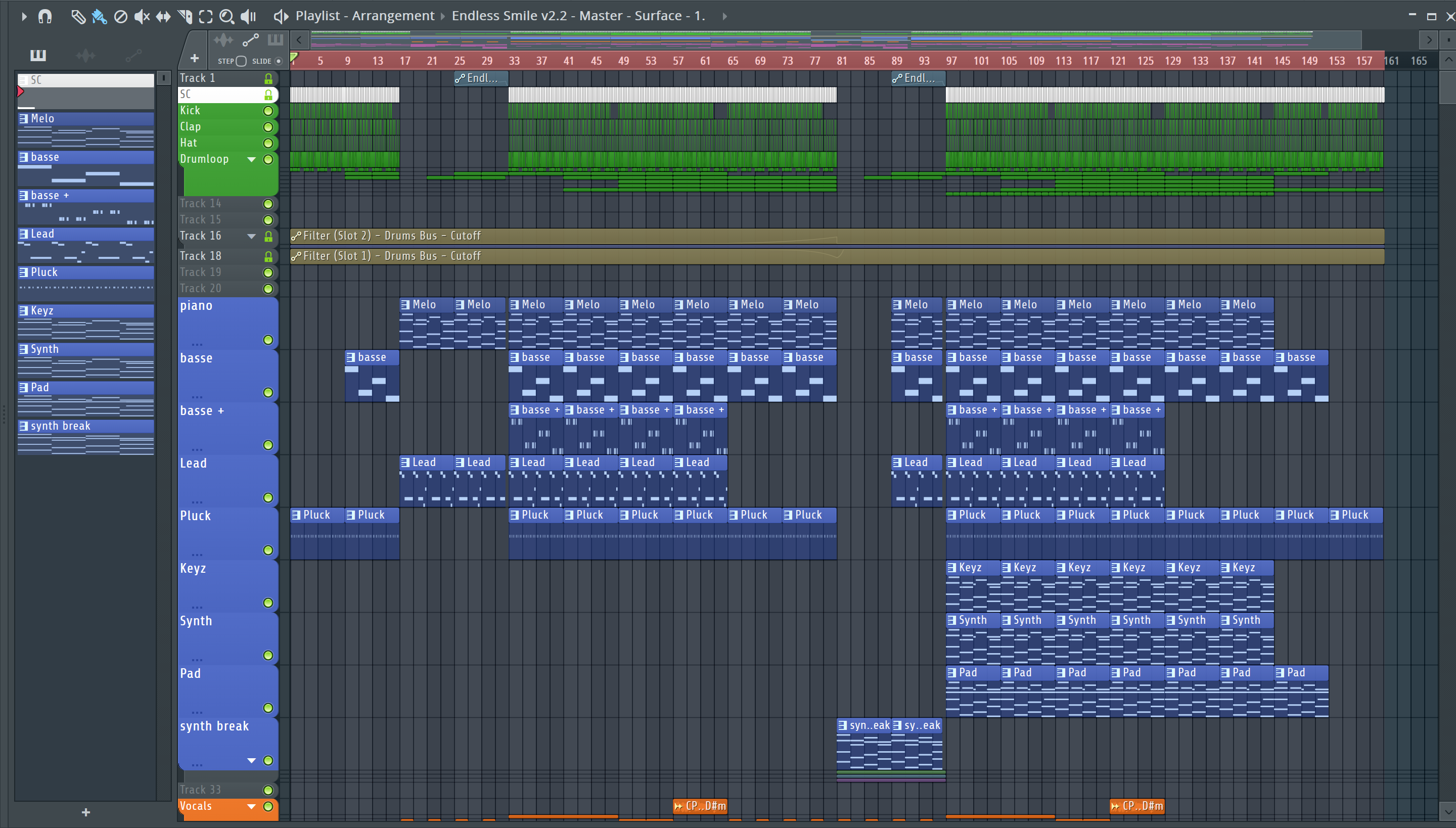Click the vertical playlist scrollbar thumb
Screen dimensions: 1456x828
click(1448, 87)
